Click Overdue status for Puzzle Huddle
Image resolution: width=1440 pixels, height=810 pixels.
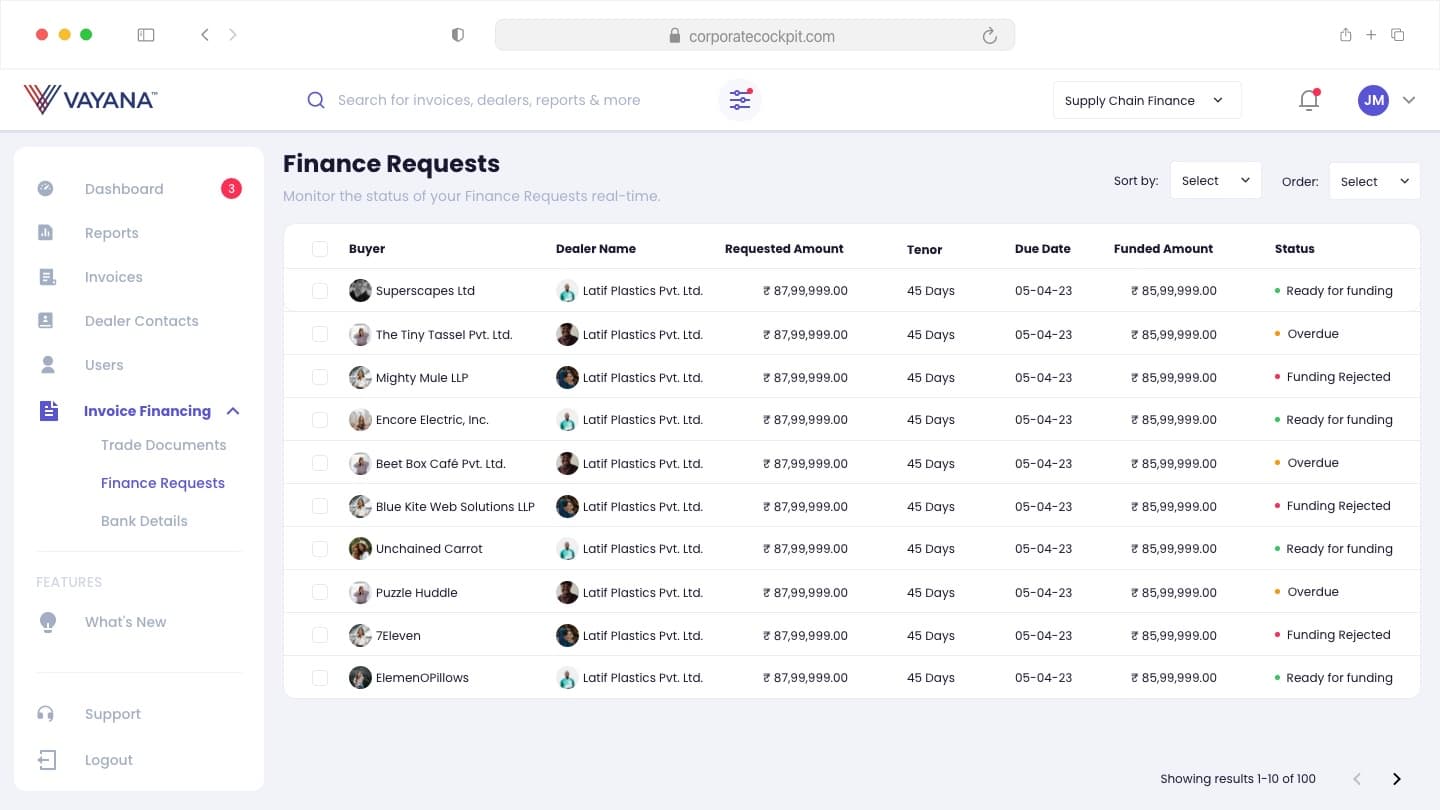coord(1306,592)
